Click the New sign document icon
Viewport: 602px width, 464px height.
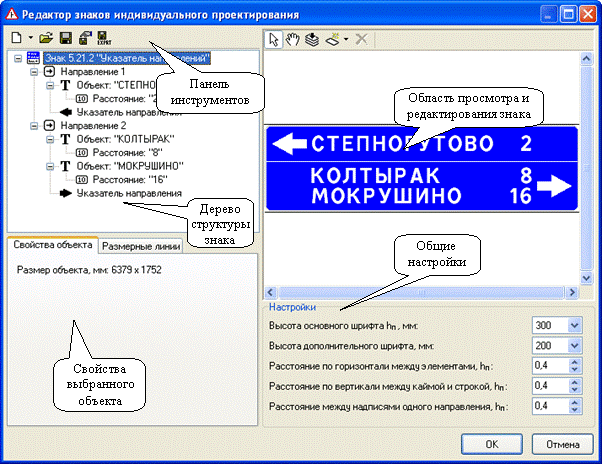point(17,38)
